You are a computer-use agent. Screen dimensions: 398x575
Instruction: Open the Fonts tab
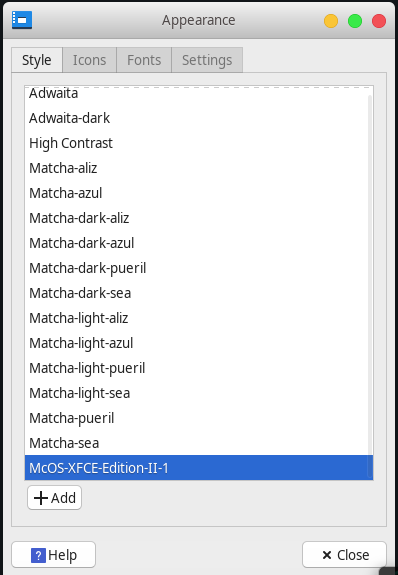[144, 60]
